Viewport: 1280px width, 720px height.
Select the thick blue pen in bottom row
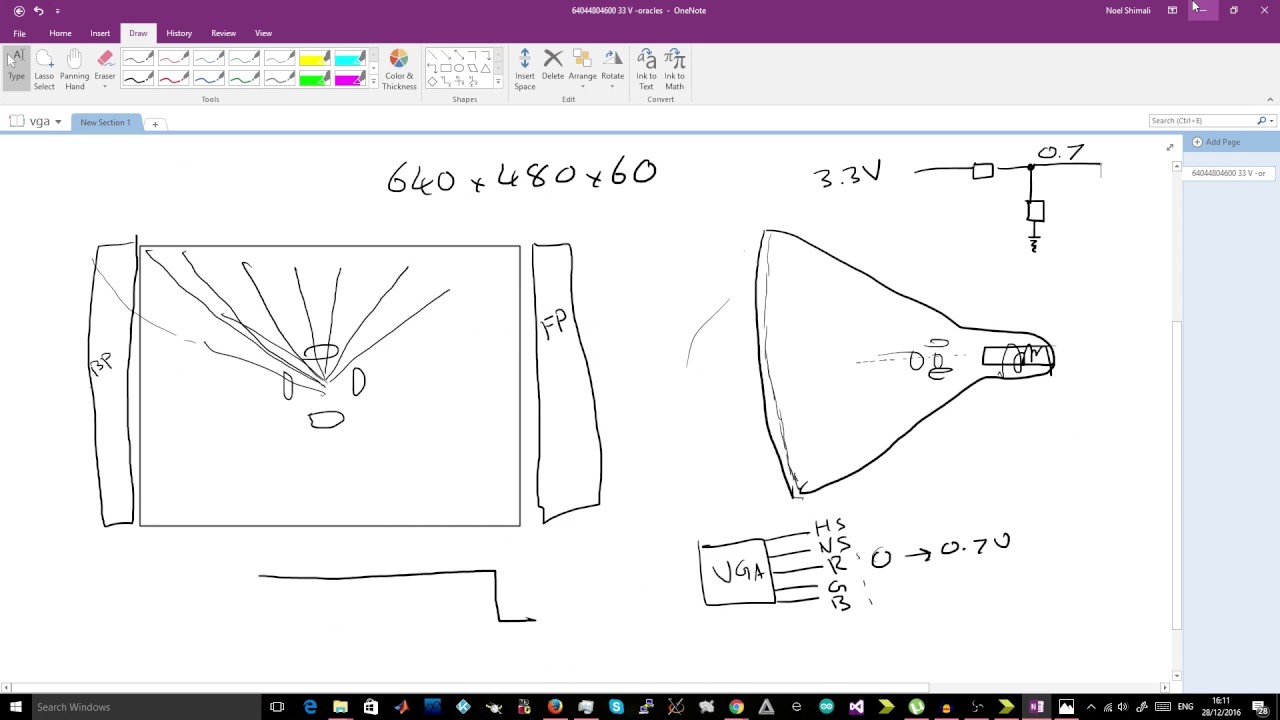(208, 78)
